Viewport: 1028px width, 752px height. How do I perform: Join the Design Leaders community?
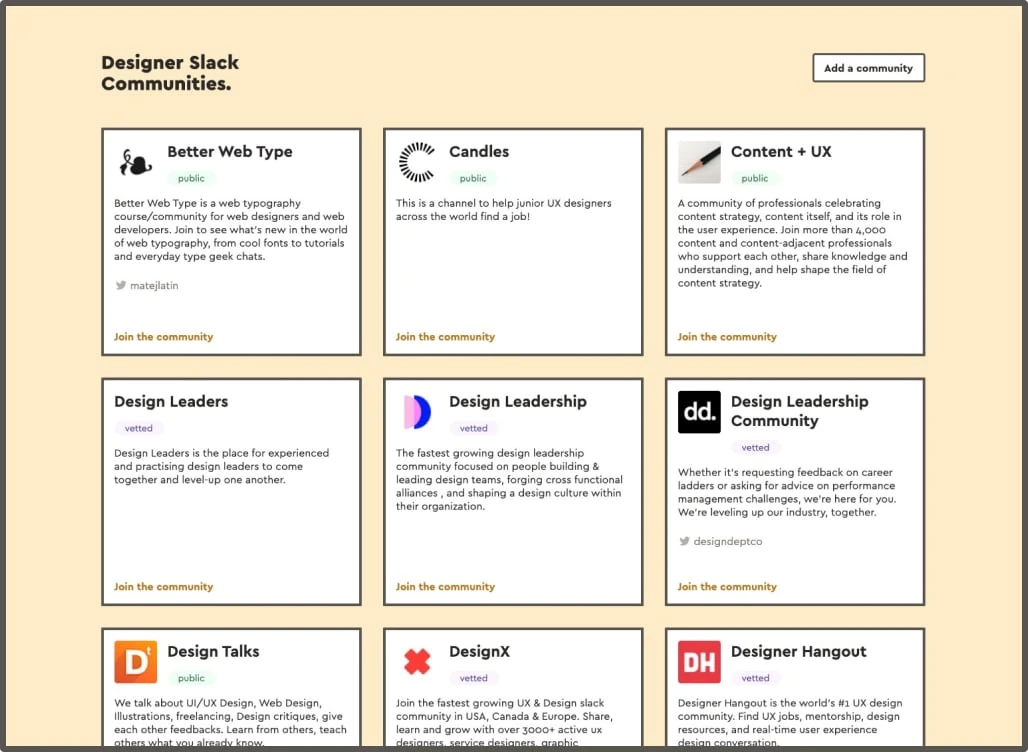point(163,586)
